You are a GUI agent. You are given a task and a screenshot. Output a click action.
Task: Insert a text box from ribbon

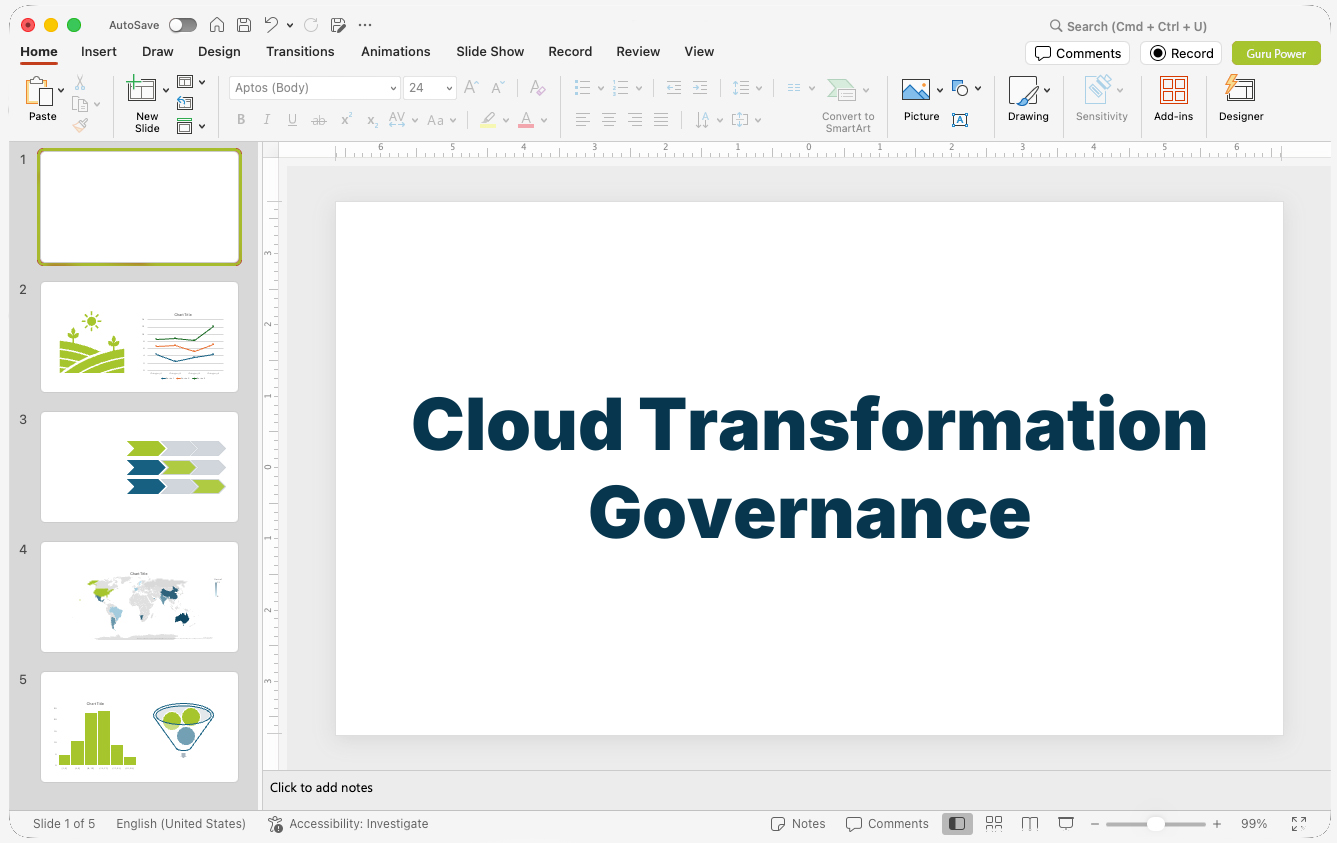click(960, 120)
